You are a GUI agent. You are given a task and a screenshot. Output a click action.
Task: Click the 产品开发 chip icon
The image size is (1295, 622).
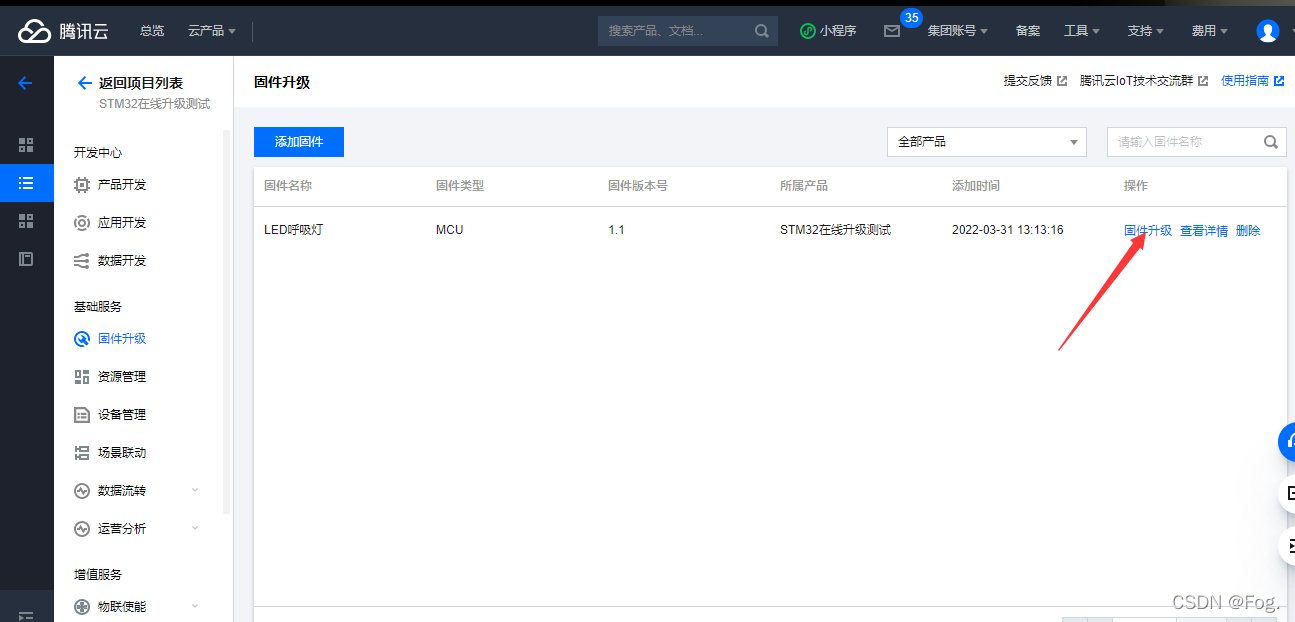coord(82,185)
